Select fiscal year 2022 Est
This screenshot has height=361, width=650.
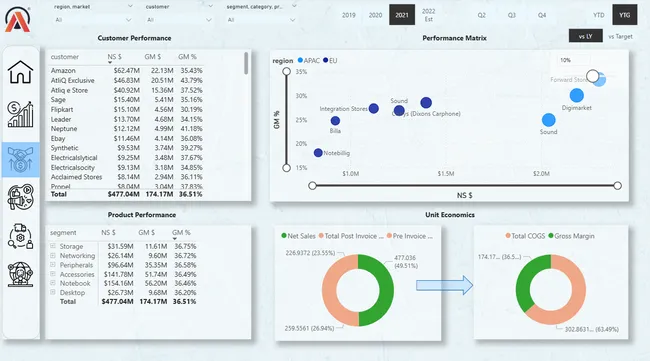click(x=429, y=15)
